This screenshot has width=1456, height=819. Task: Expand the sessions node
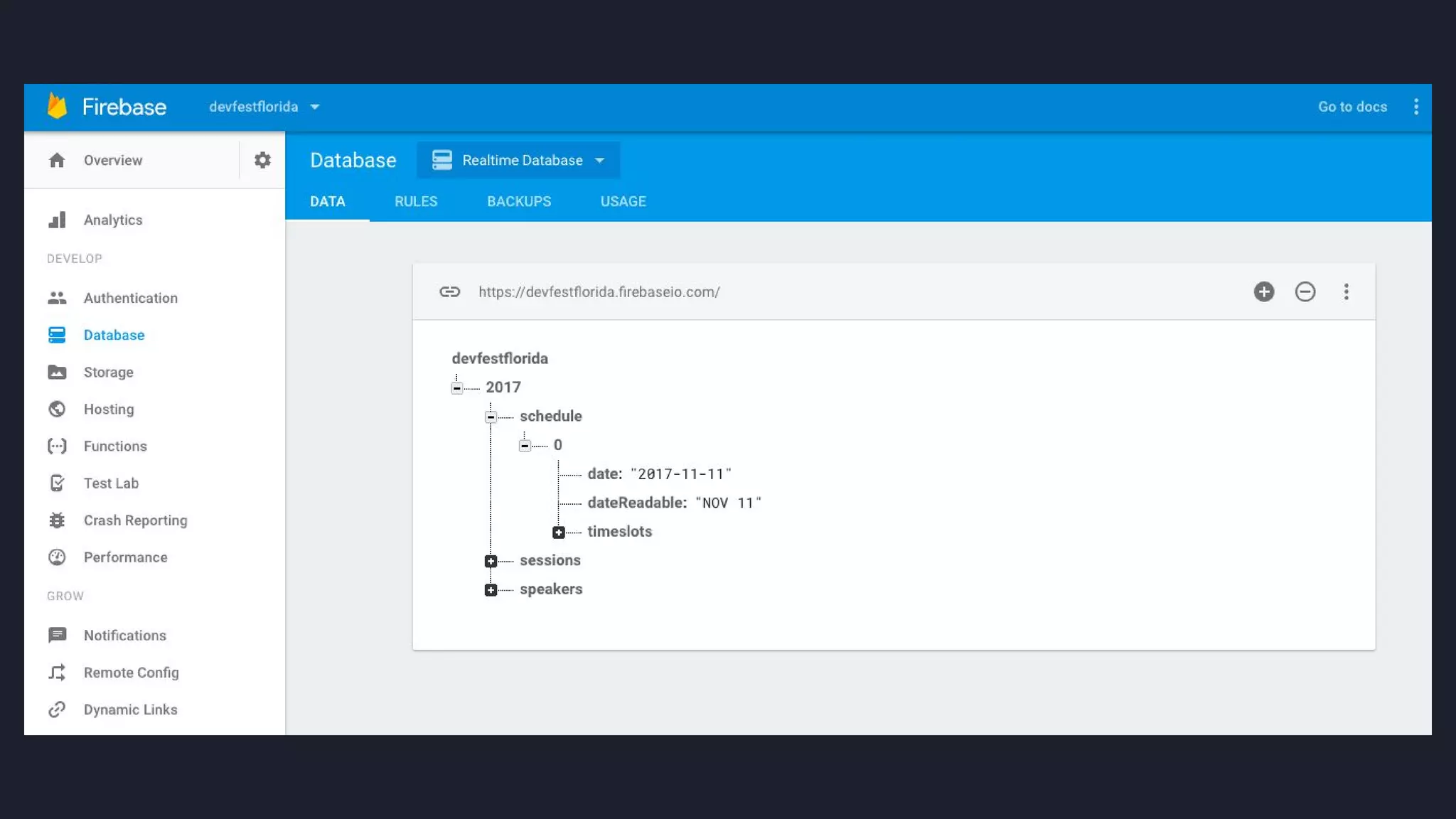[x=491, y=562]
